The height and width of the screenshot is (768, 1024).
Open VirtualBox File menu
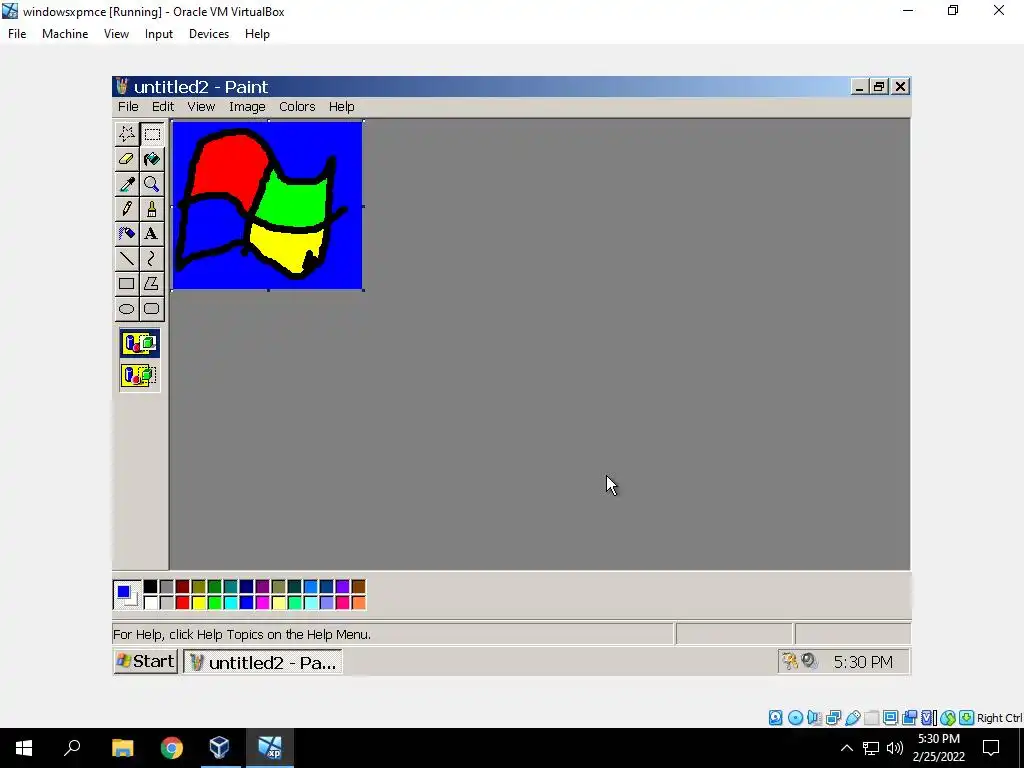(17, 34)
